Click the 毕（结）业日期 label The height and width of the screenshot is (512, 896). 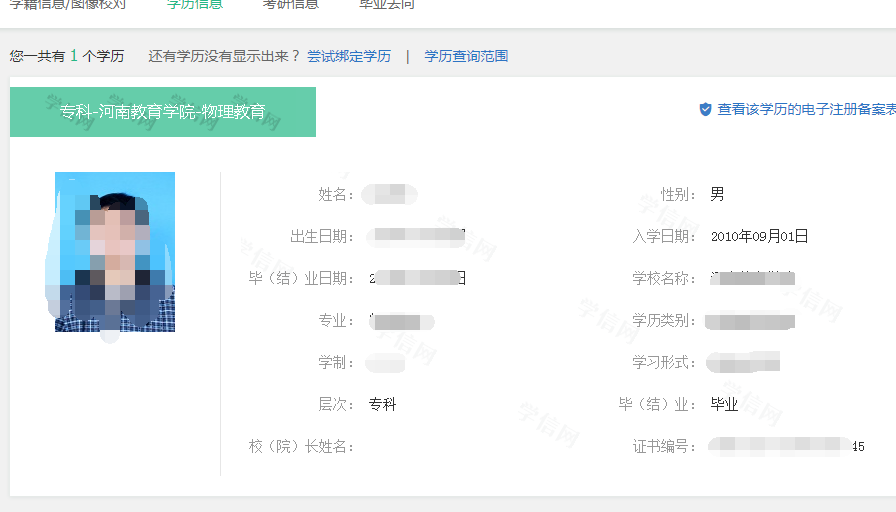click(x=301, y=278)
